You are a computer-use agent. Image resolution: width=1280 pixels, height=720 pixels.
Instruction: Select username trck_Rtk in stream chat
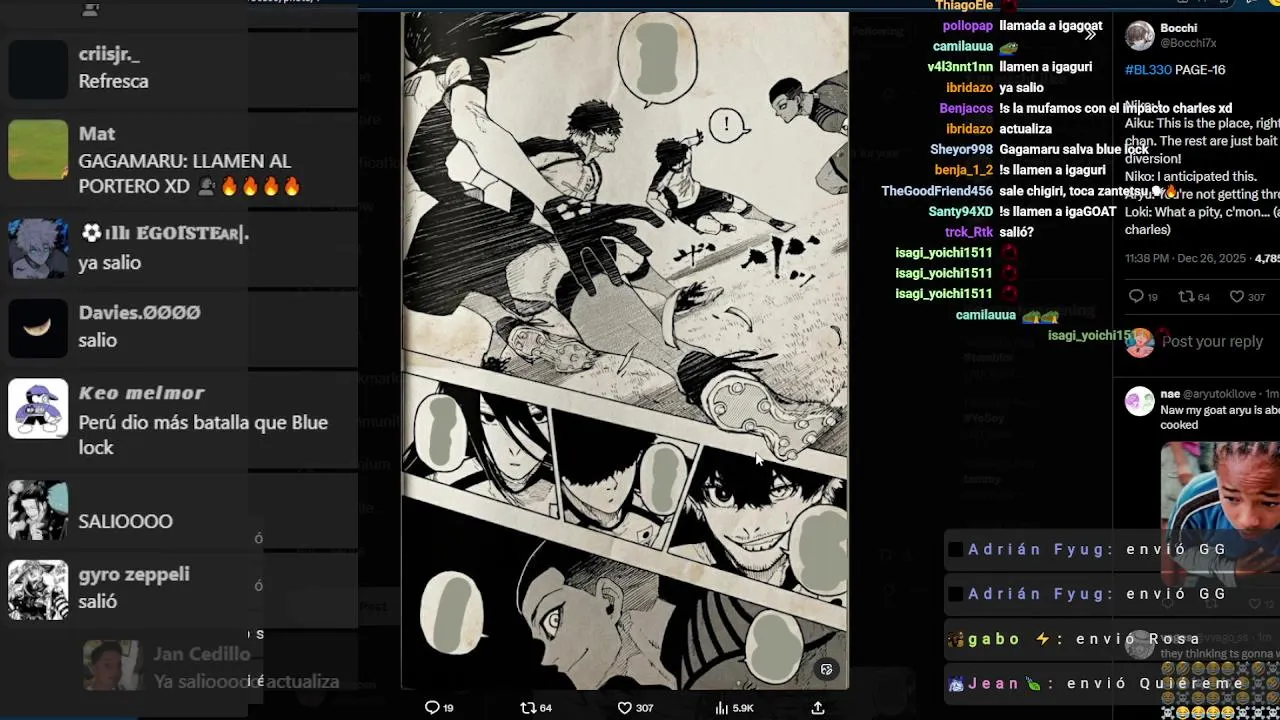[x=969, y=232]
